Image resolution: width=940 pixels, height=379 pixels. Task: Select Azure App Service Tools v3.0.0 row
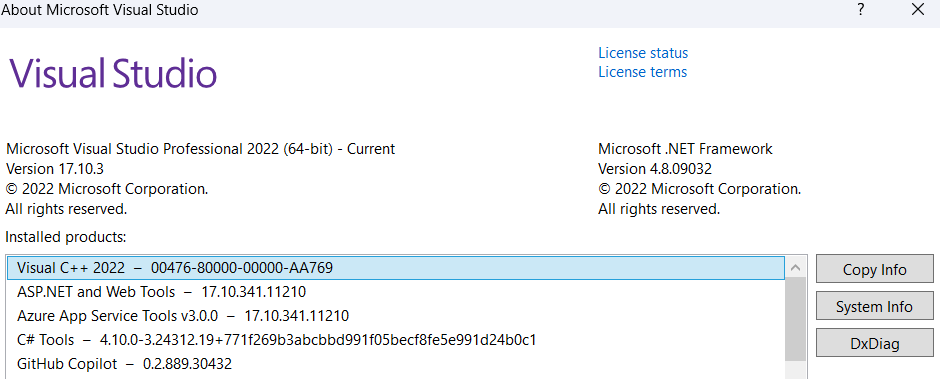(396, 316)
